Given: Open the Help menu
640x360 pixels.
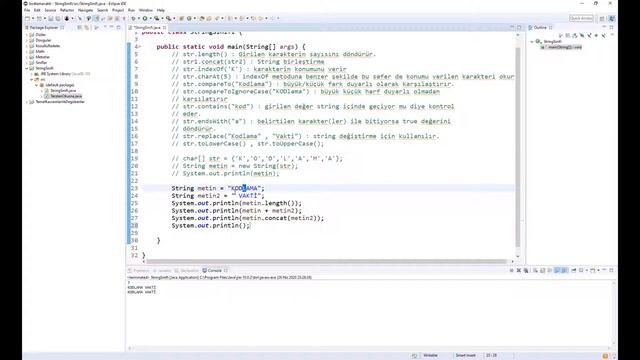Looking at the screenshot, I should (161, 10).
